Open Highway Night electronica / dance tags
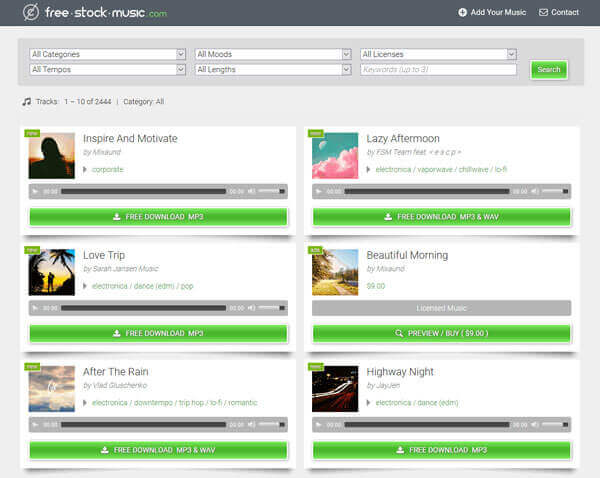Viewport: 600px width, 478px height. (x=417, y=403)
